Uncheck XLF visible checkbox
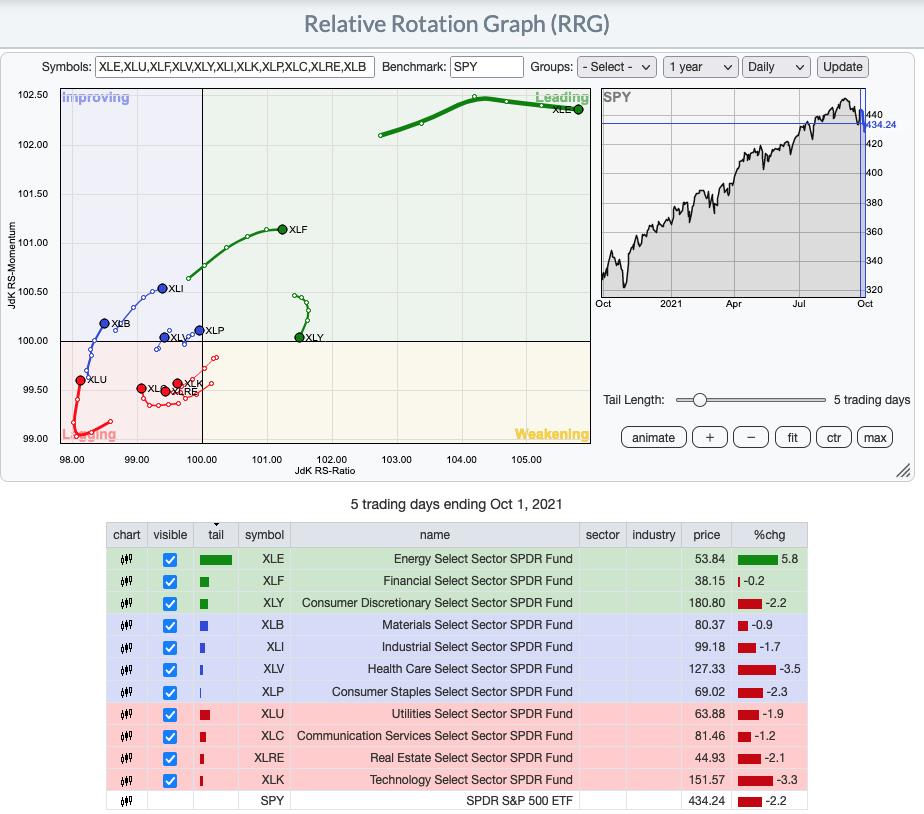 tap(170, 582)
